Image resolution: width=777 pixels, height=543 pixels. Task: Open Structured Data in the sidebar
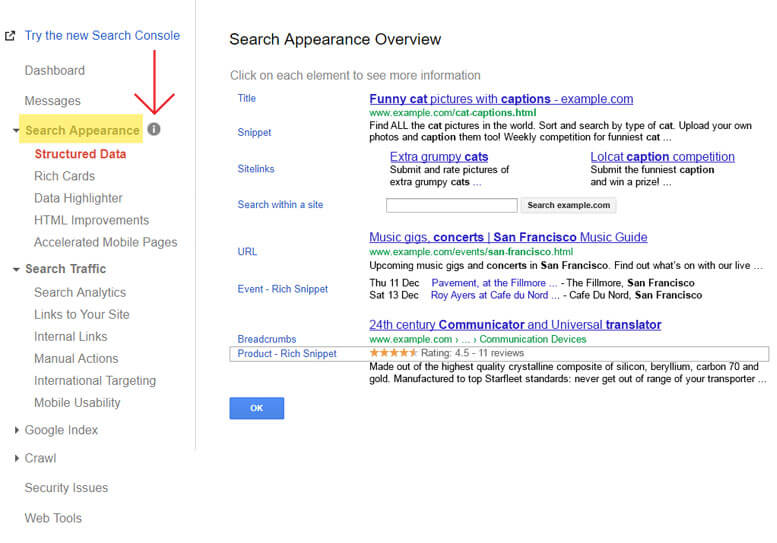[80, 154]
